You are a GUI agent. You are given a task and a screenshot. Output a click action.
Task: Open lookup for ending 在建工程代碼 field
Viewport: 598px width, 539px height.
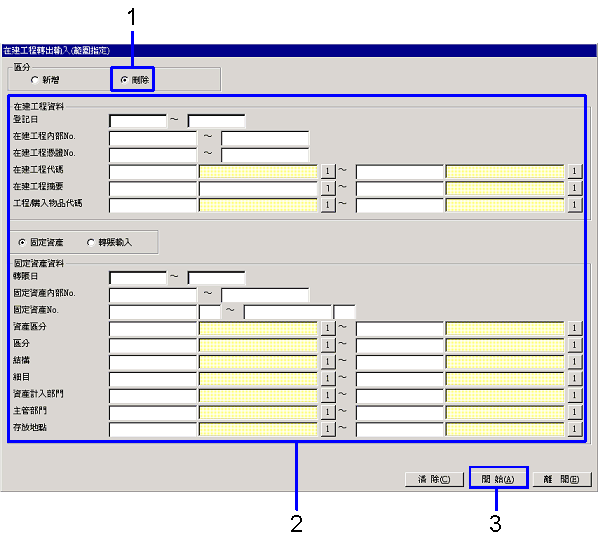(x=574, y=171)
